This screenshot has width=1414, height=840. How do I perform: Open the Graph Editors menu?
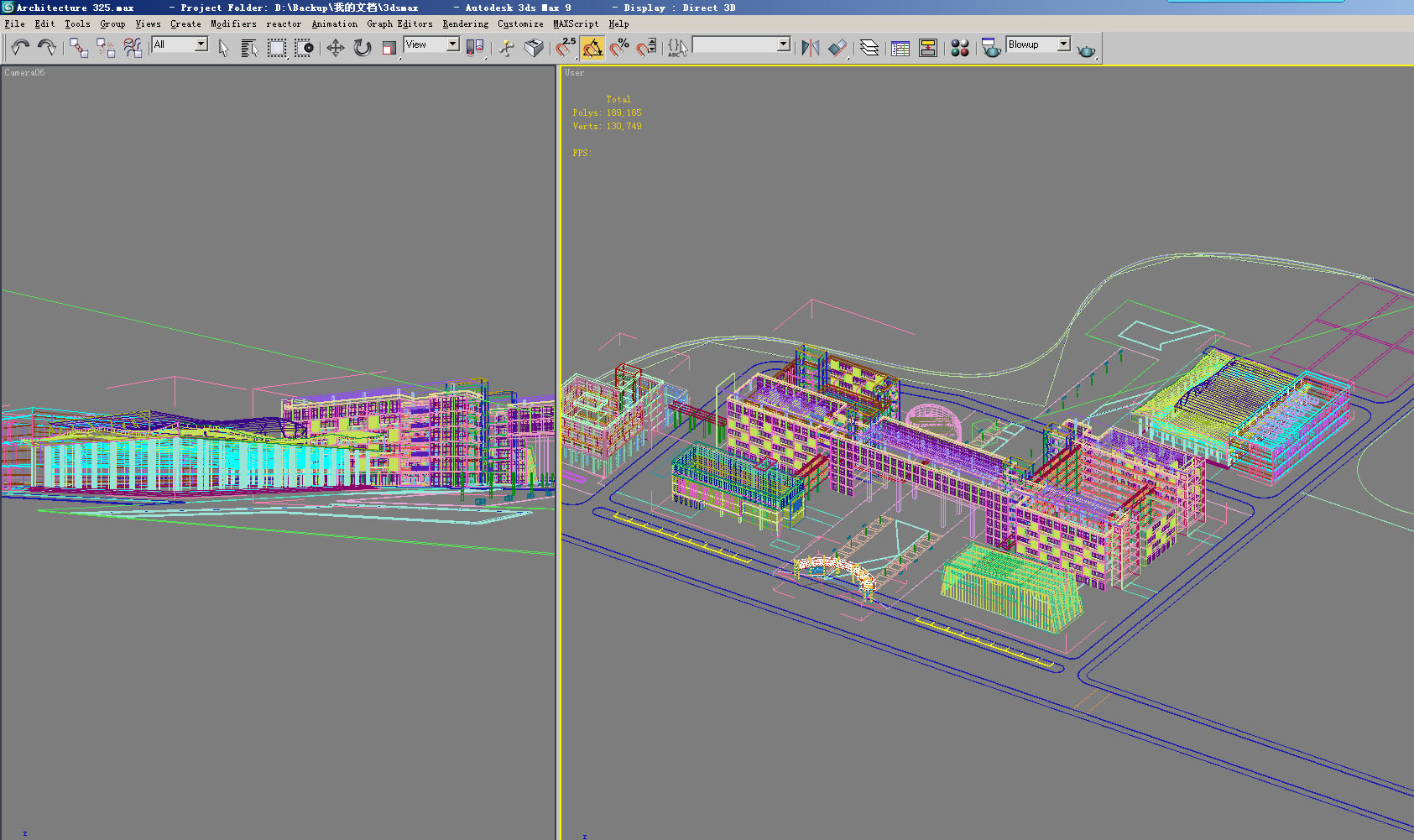(x=399, y=24)
